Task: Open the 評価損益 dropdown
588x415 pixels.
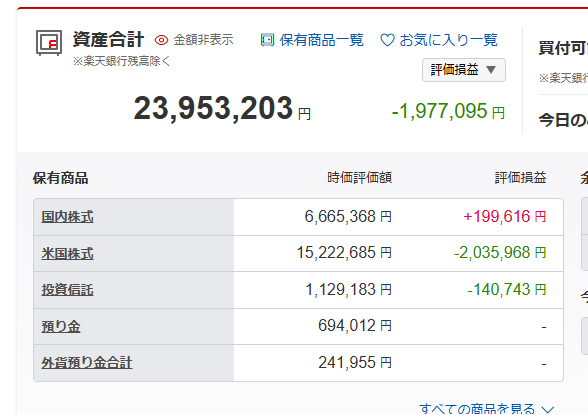Action: pyautogui.click(x=464, y=70)
